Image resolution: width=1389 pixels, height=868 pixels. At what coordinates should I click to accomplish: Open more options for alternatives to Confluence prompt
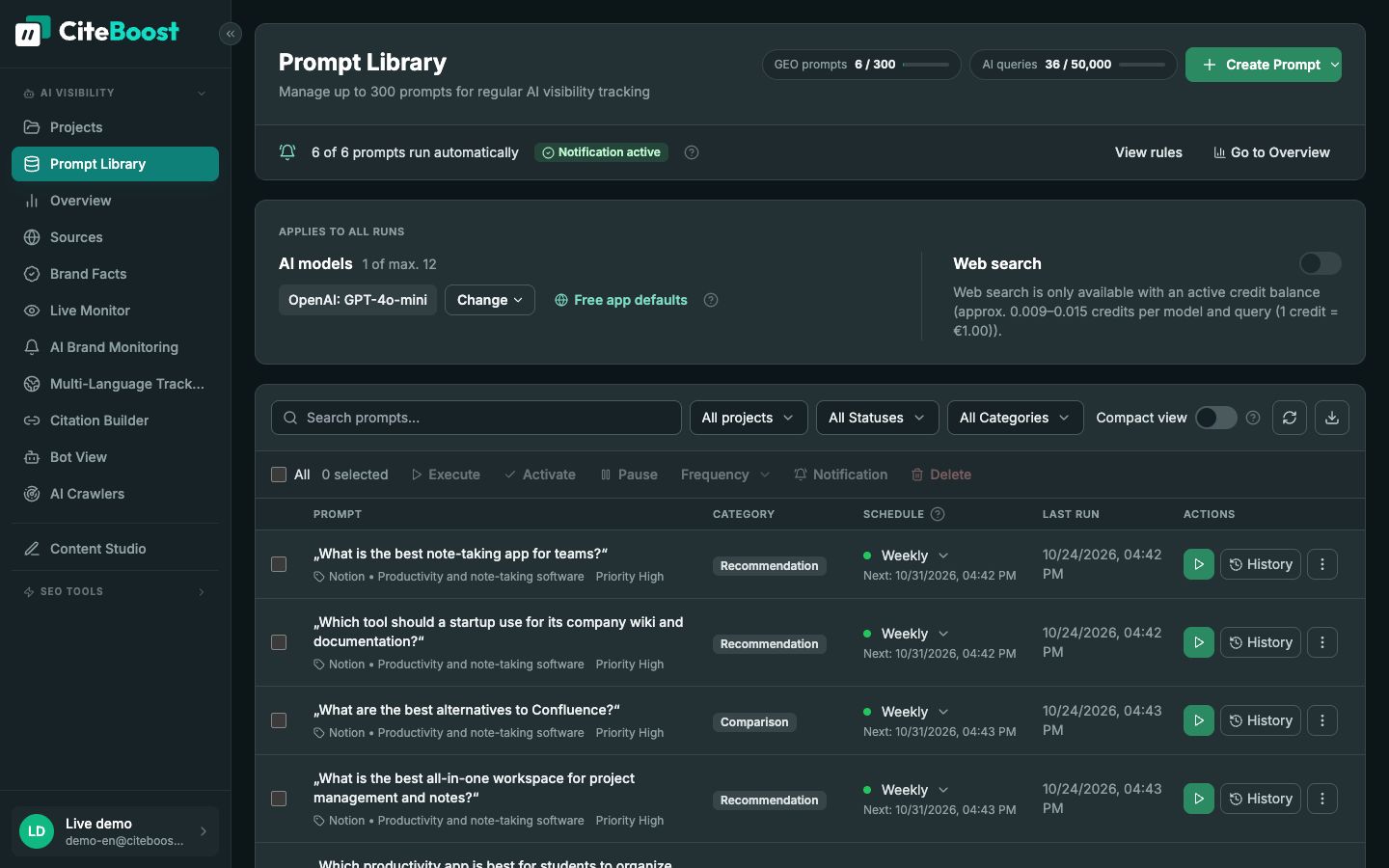(1322, 720)
